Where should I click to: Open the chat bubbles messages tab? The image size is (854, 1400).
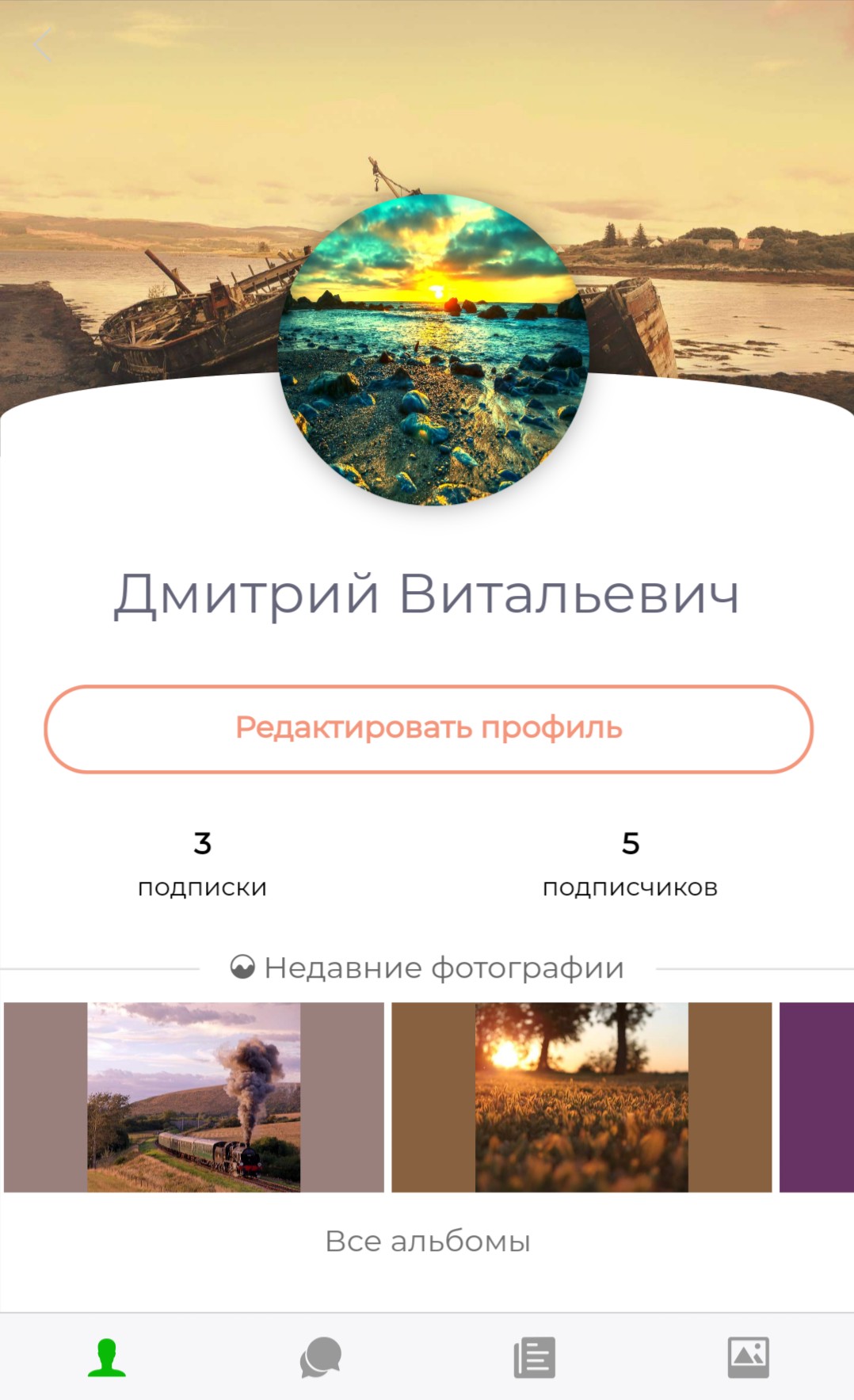(320, 1357)
